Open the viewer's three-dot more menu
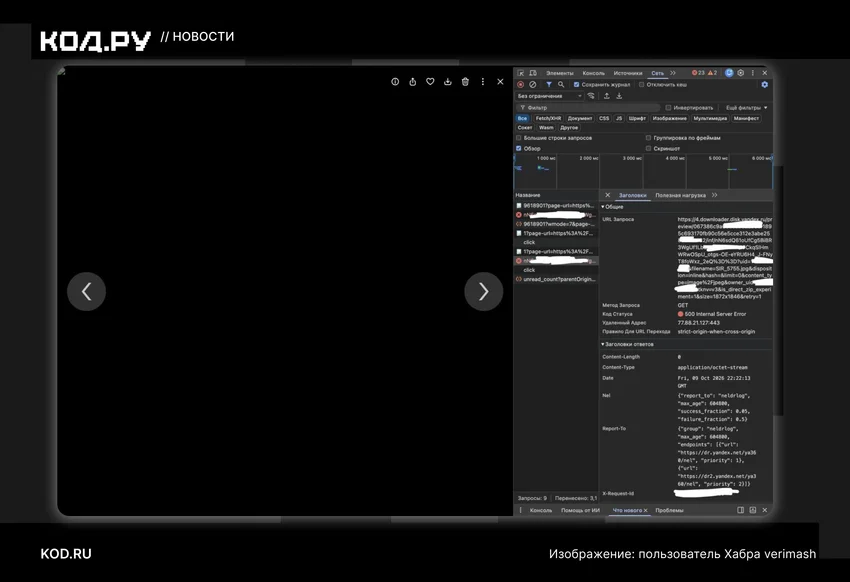 click(x=482, y=82)
